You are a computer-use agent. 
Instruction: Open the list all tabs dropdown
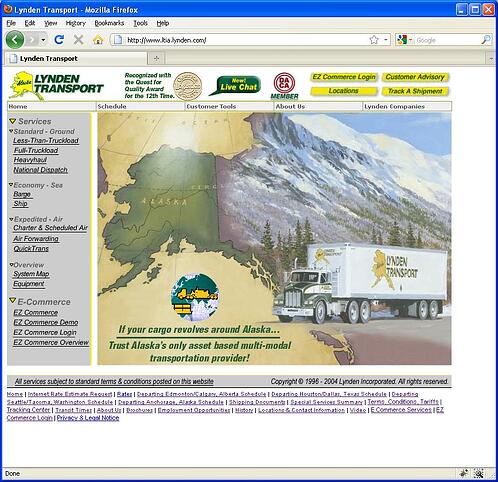pyautogui.click(x=491, y=59)
